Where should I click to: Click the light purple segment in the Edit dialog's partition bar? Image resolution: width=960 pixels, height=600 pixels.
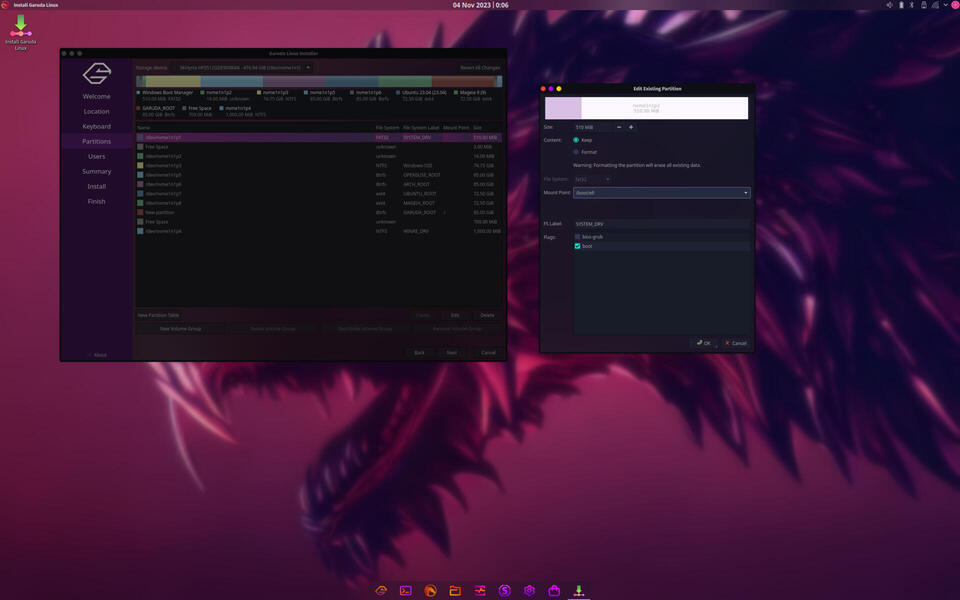point(563,108)
